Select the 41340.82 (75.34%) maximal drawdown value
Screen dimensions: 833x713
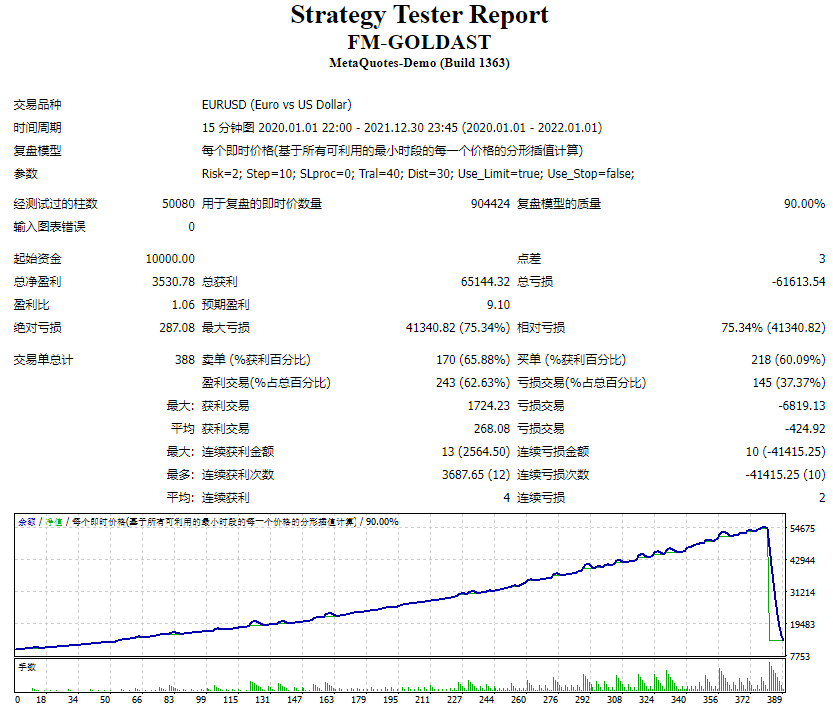pyautogui.click(x=458, y=328)
